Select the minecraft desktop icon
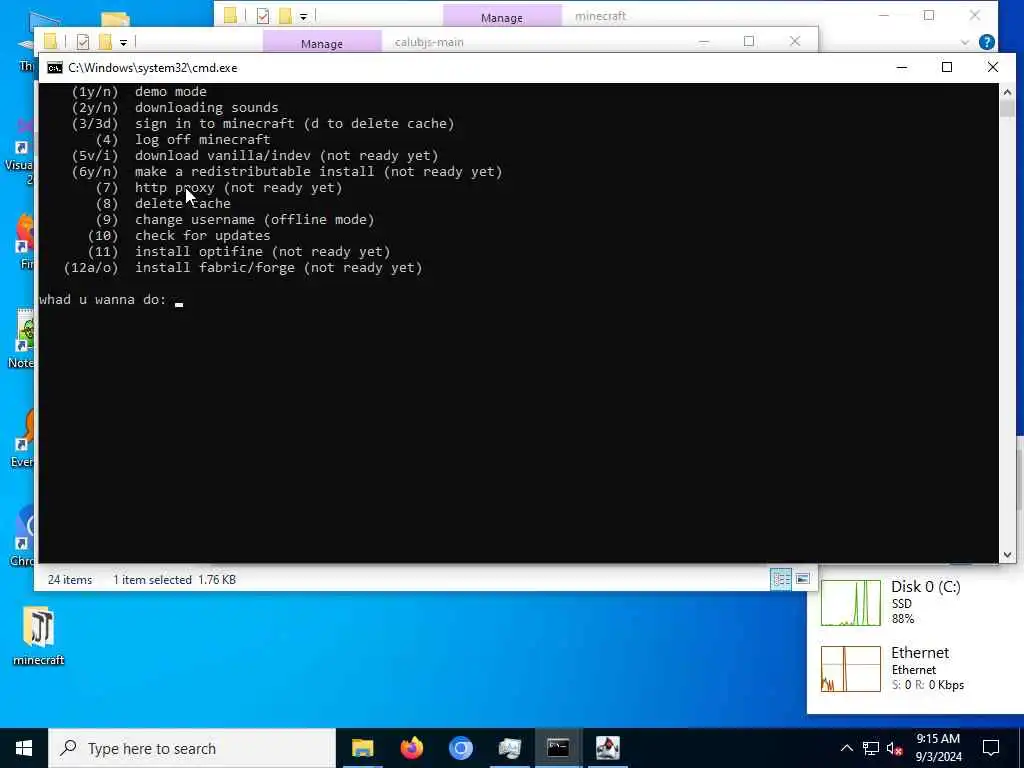 tap(39, 637)
